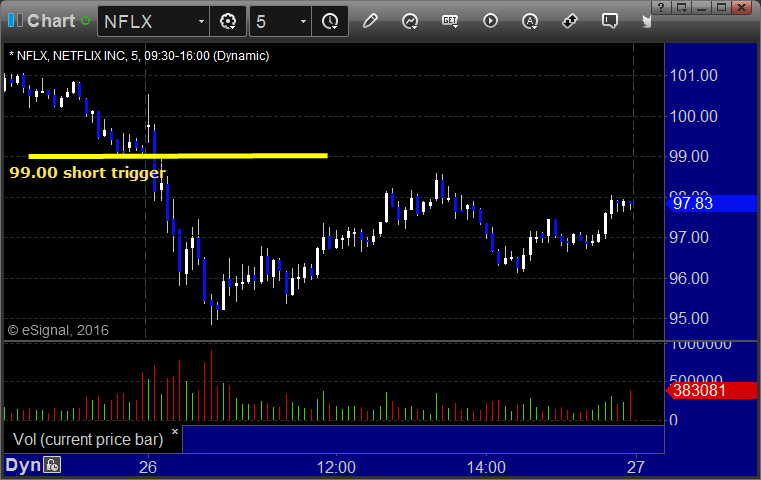
Task: Select the yellow 99.00 horizontal line
Action: pos(178,156)
